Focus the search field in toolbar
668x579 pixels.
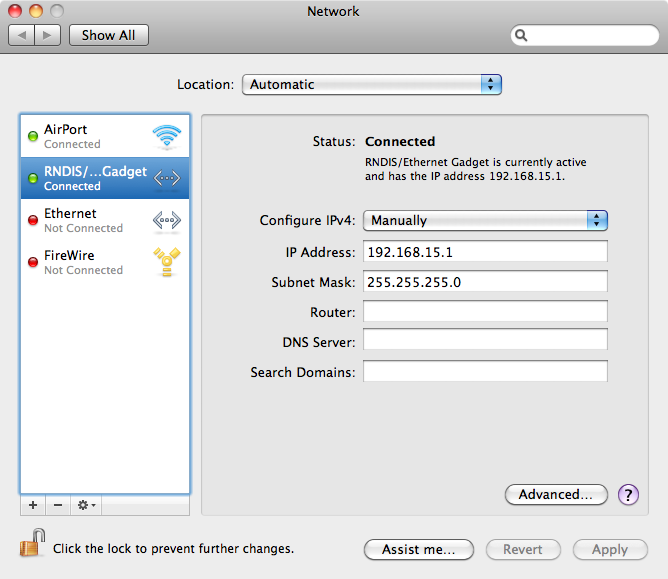584,35
